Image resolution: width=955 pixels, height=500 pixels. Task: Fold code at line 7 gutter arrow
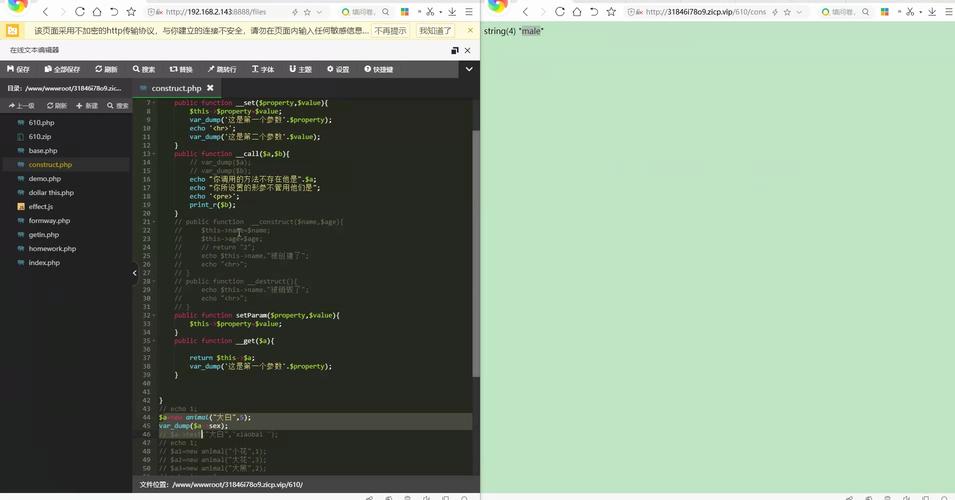coord(154,103)
